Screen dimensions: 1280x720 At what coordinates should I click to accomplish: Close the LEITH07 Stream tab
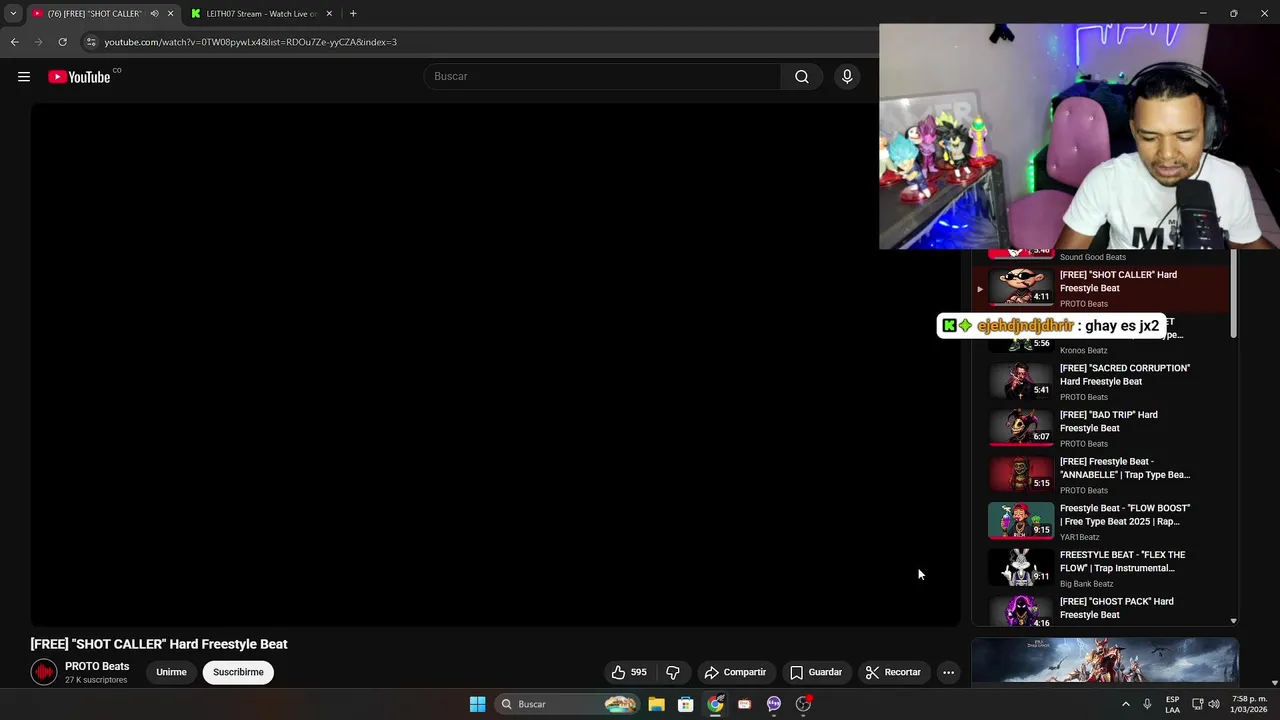(329, 14)
